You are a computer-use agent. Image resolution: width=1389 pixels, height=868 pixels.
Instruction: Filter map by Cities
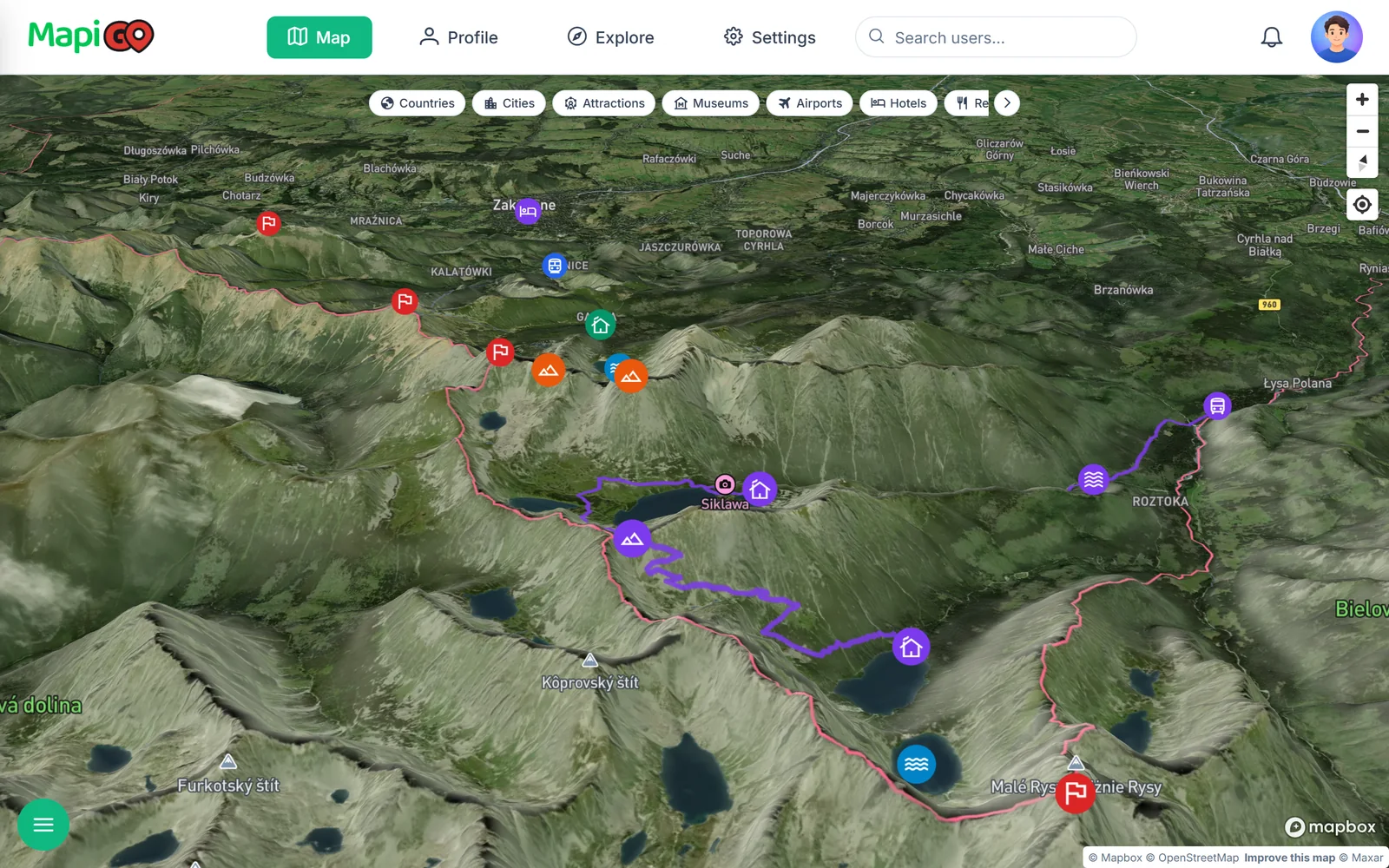510,103
